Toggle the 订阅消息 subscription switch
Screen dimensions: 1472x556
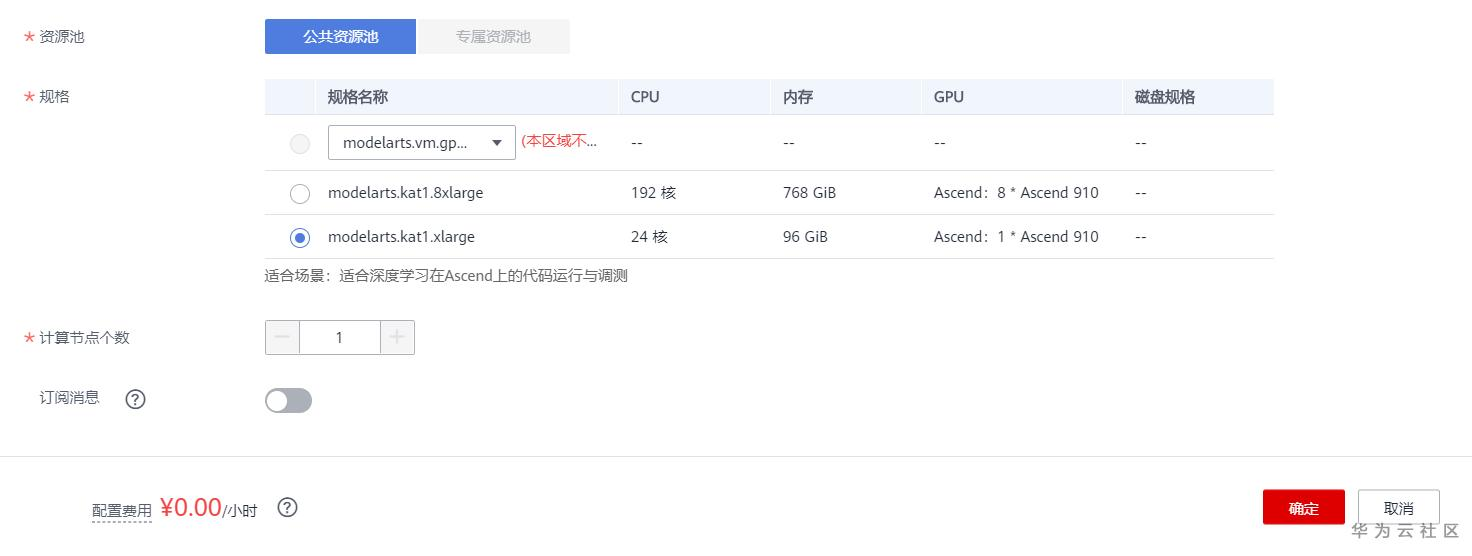[x=288, y=401]
